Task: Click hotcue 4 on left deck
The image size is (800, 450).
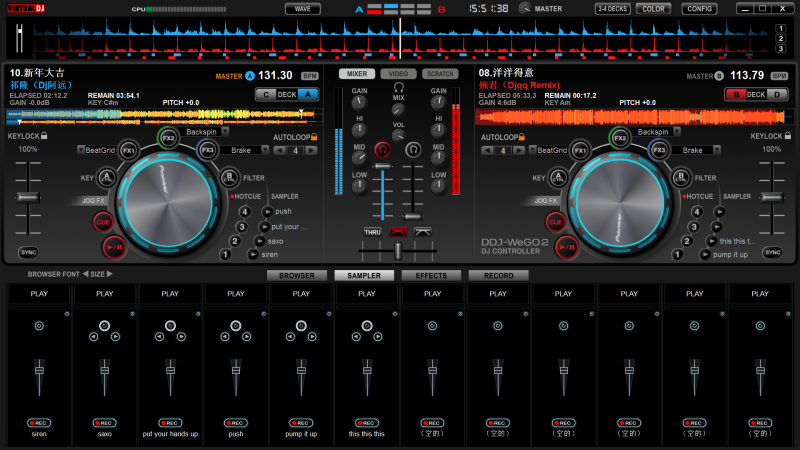Action: pos(245,211)
